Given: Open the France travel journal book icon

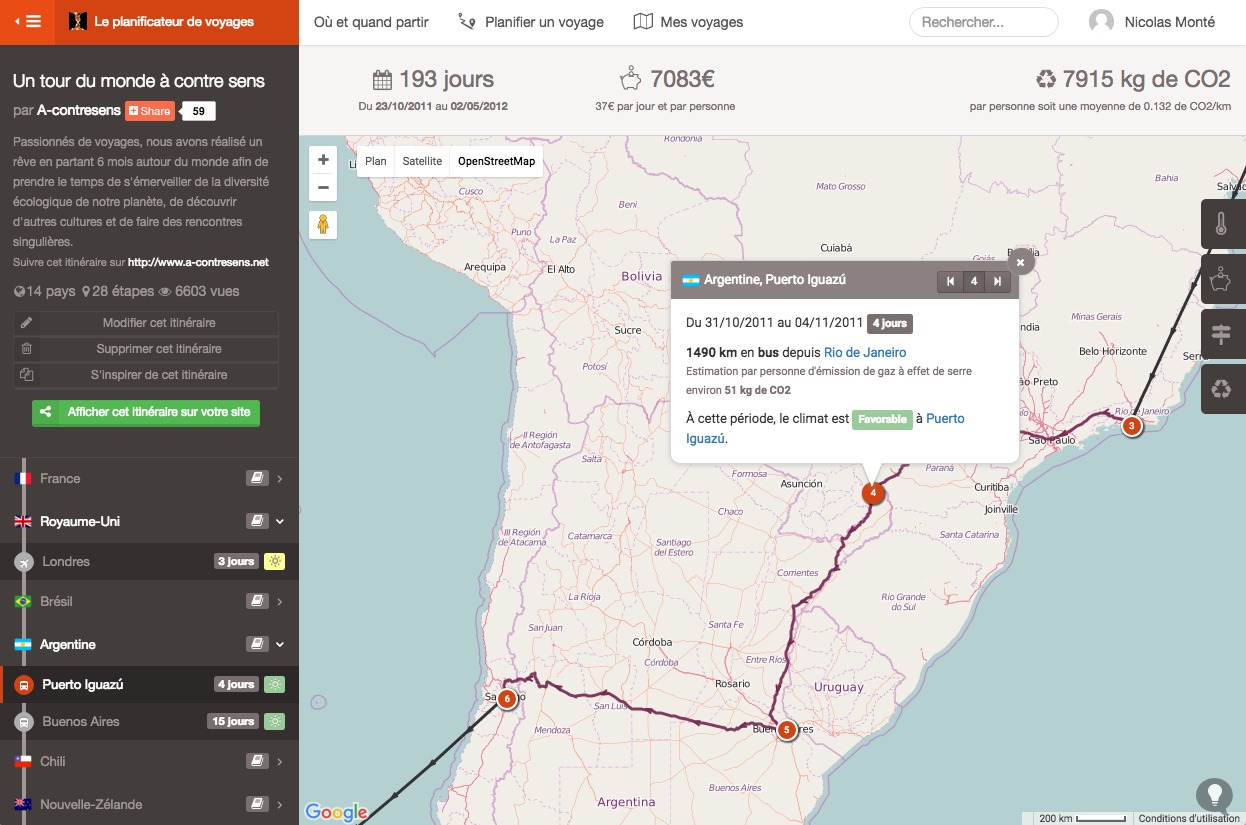Looking at the screenshot, I should 257,479.
